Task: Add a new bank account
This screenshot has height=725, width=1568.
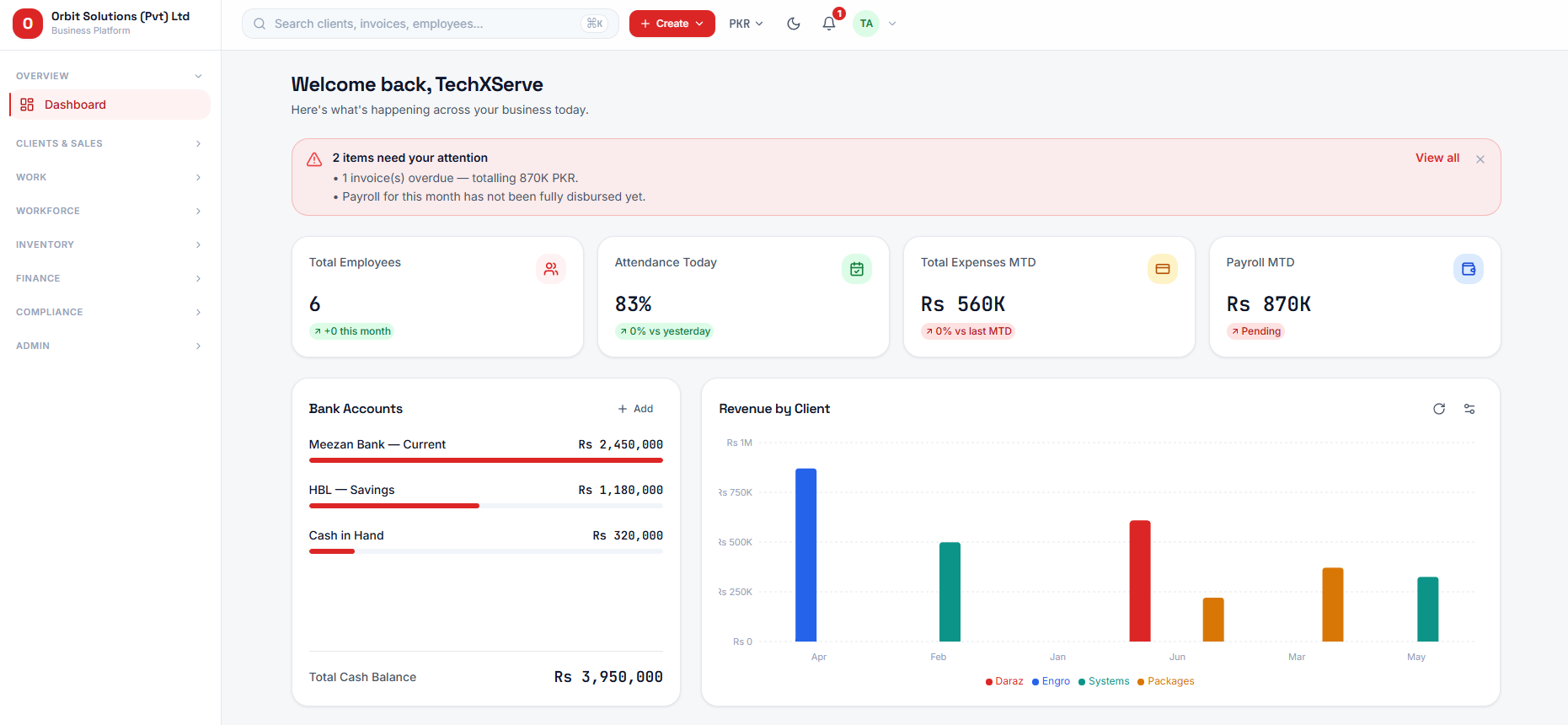Action: (636, 409)
